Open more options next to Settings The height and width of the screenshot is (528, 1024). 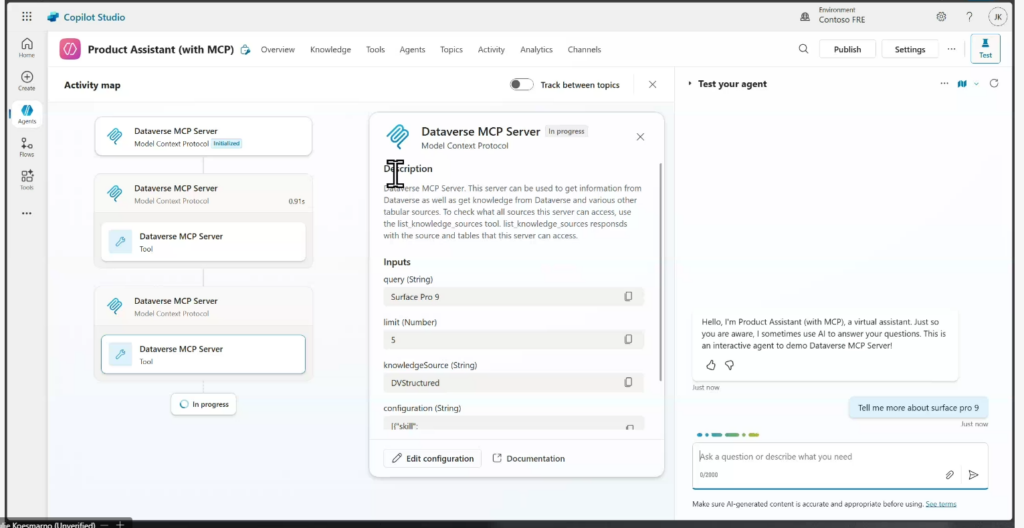pyautogui.click(x=952, y=49)
